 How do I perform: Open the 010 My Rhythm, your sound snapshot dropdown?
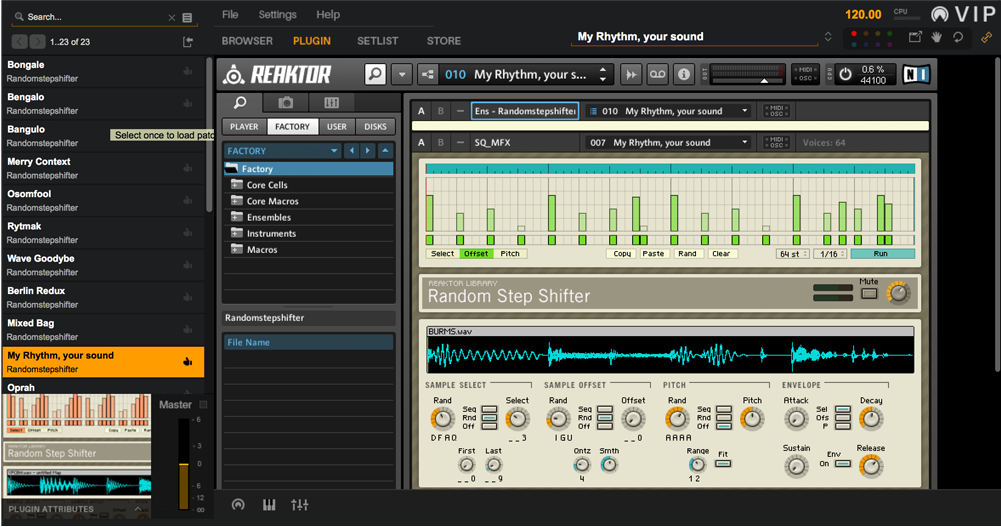(x=668, y=111)
